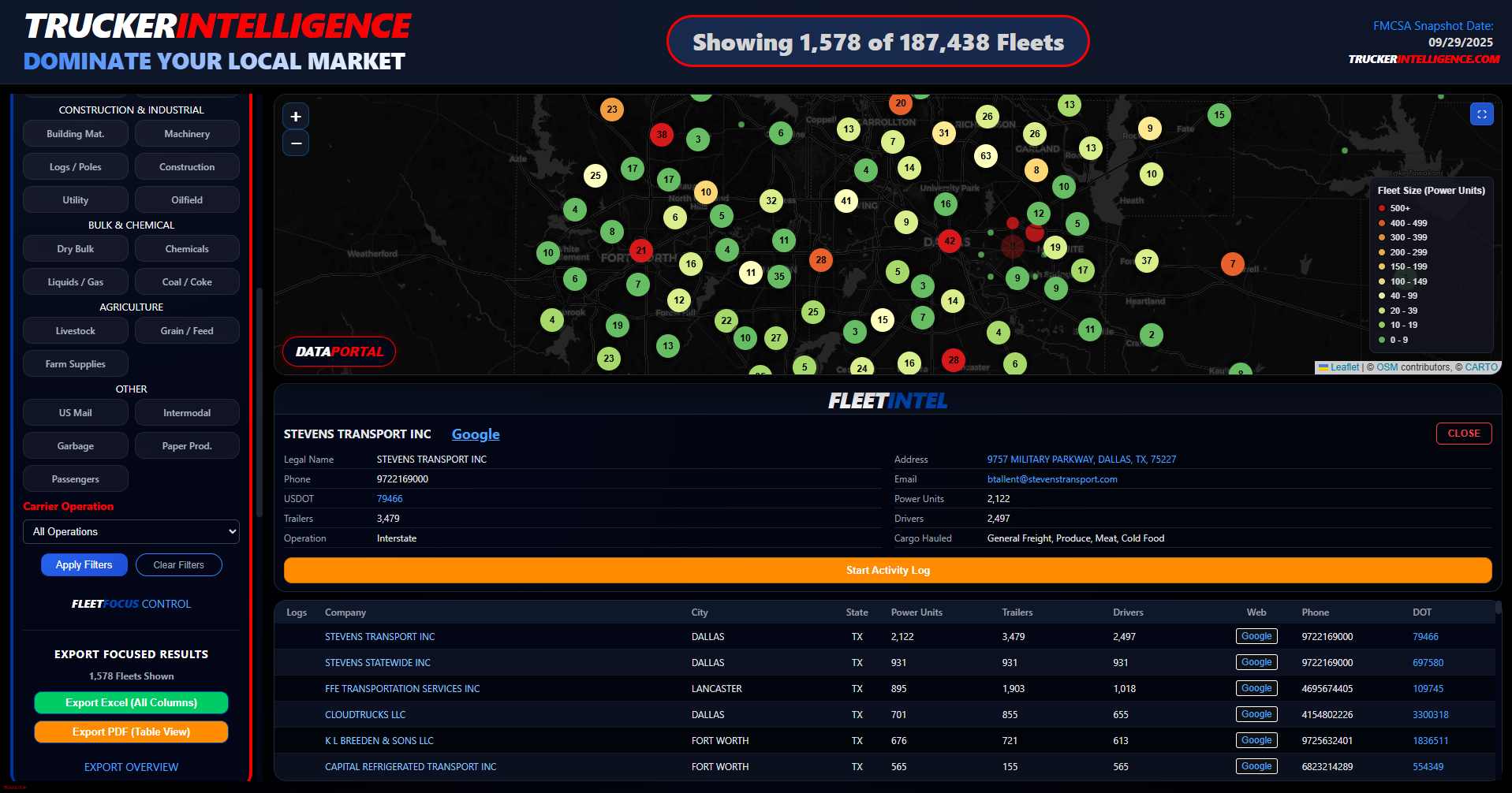Expand the map to fullscreen
Screen dimensions: 1512x793
(1482, 114)
